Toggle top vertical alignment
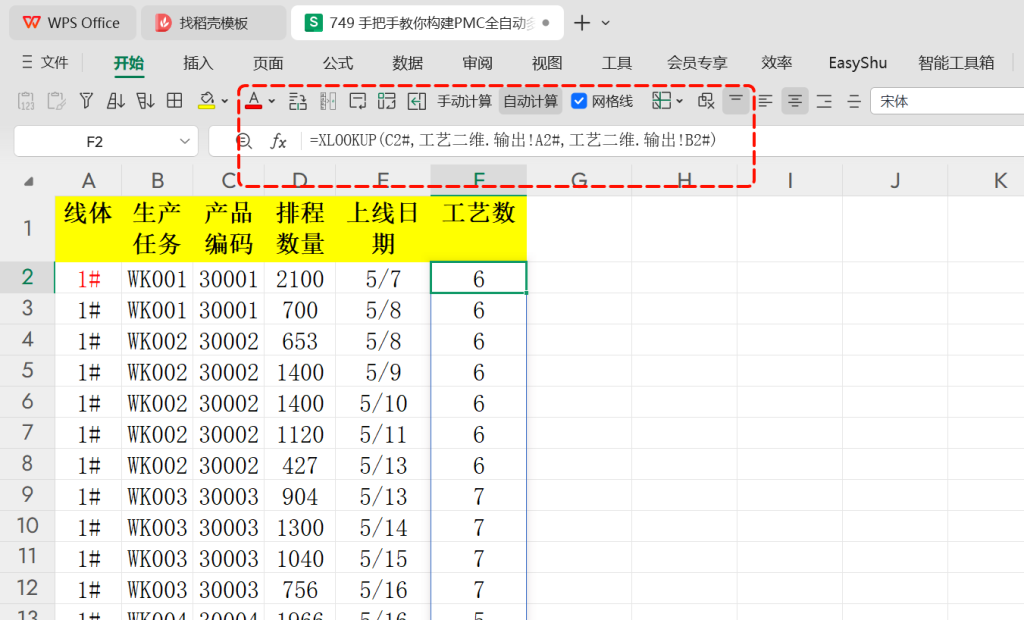The image size is (1024, 620). [x=736, y=101]
